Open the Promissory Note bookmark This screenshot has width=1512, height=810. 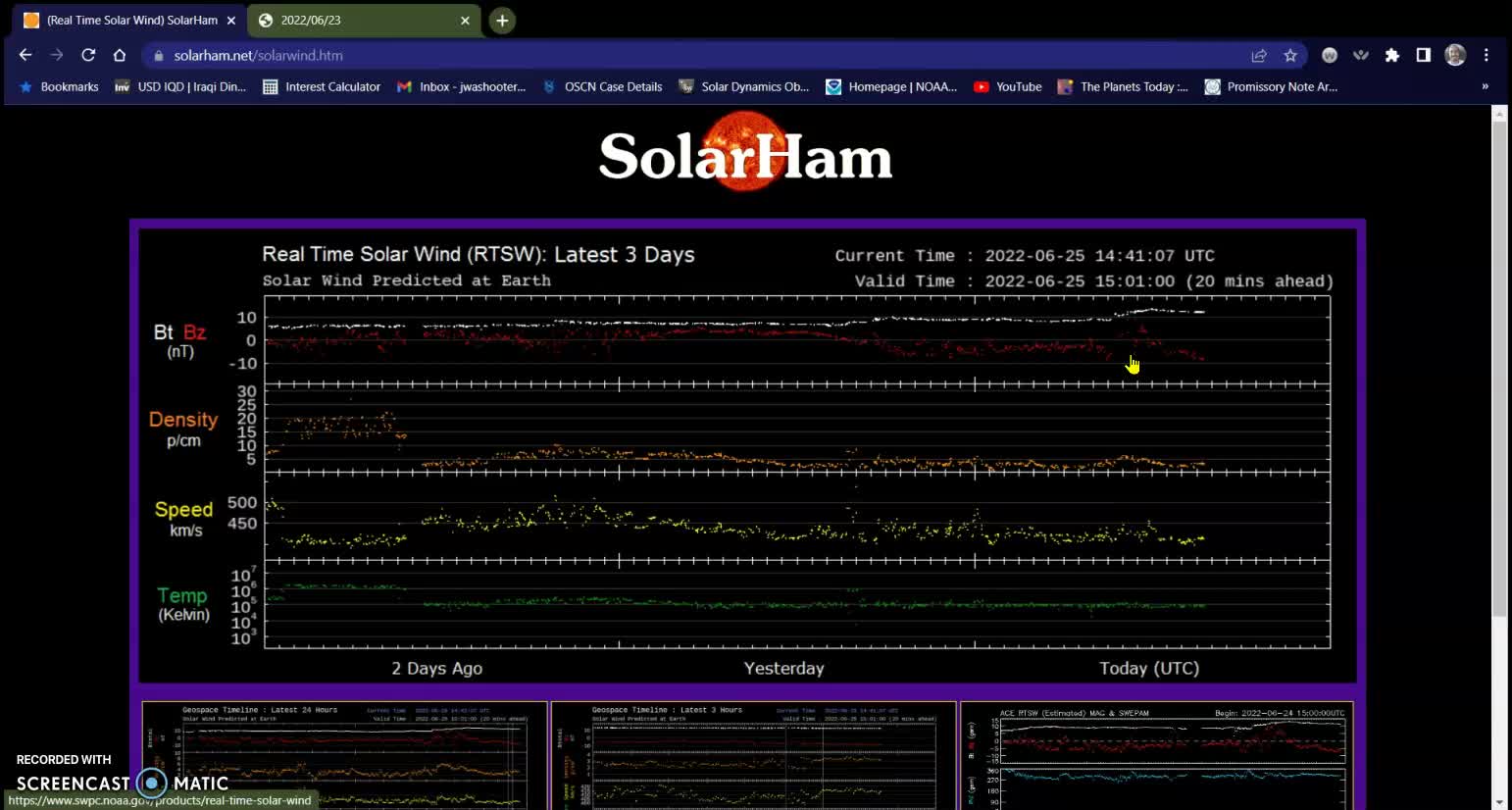pyautogui.click(x=1271, y=86)
